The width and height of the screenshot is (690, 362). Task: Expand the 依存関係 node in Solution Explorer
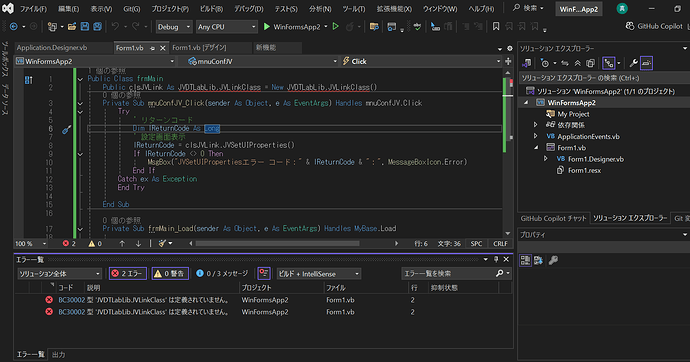point(536,125)
